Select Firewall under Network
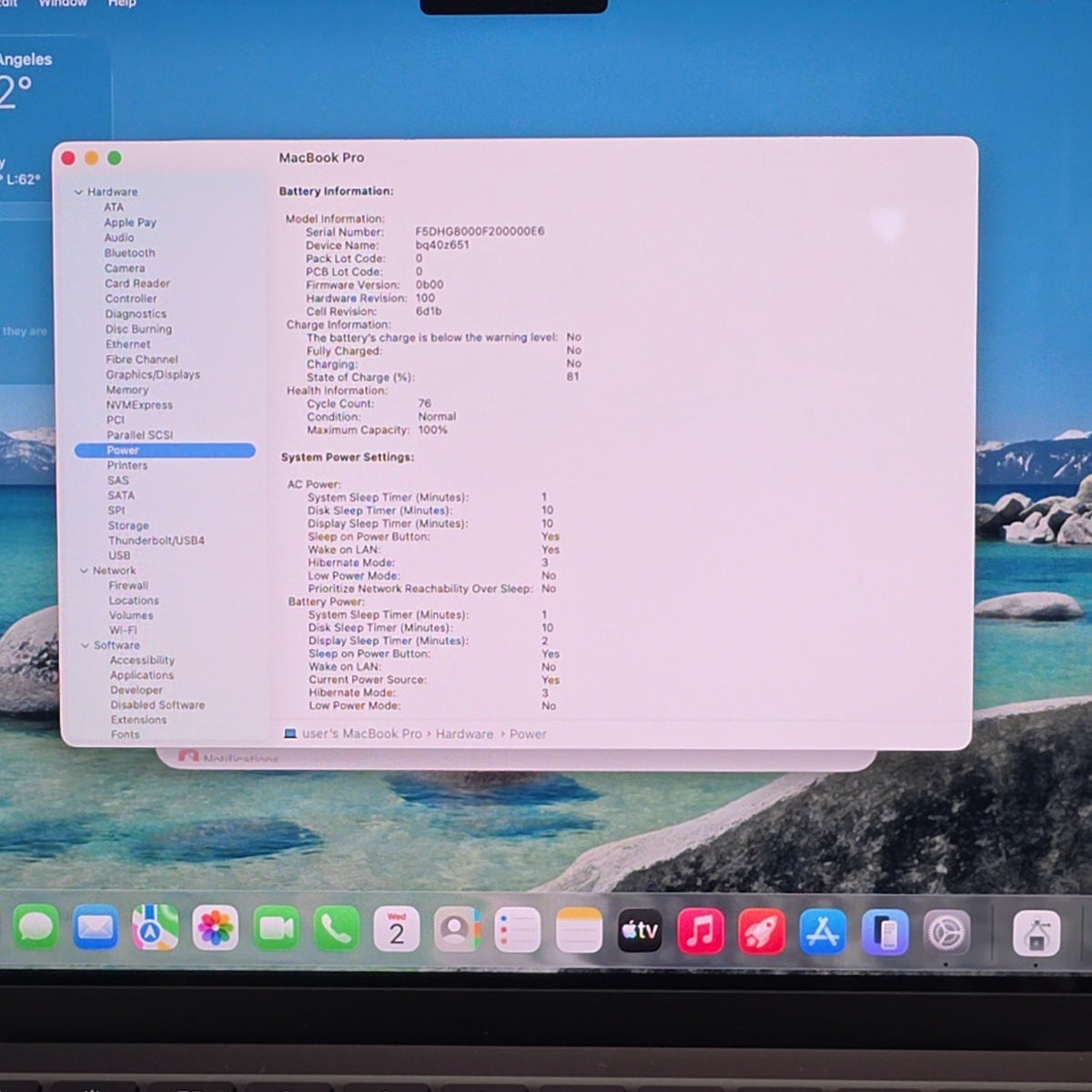The image size is (1092, 1092). [128, 586]
